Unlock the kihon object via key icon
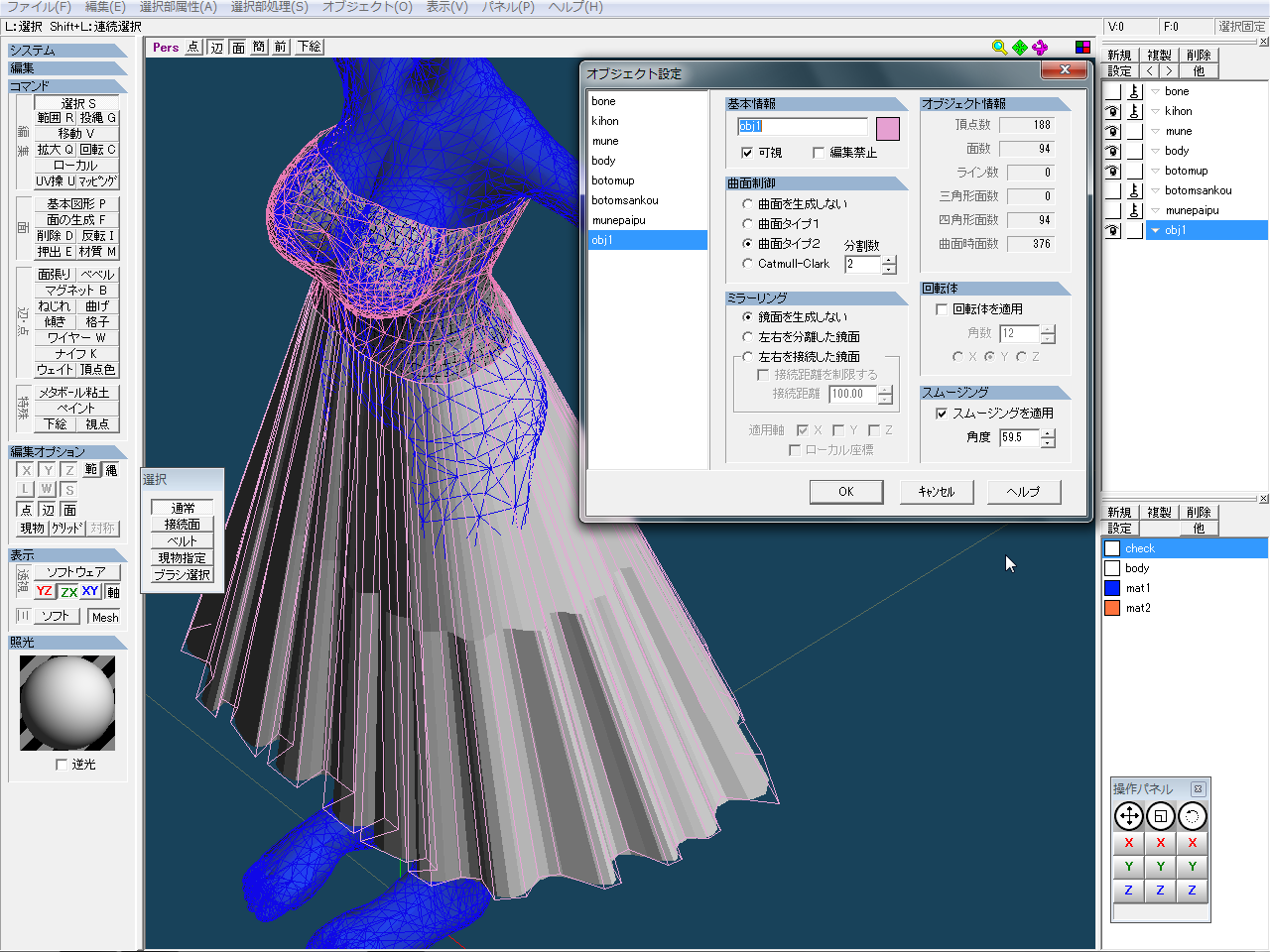This screenshot has height=952, width=1270. coord(1134,111)
